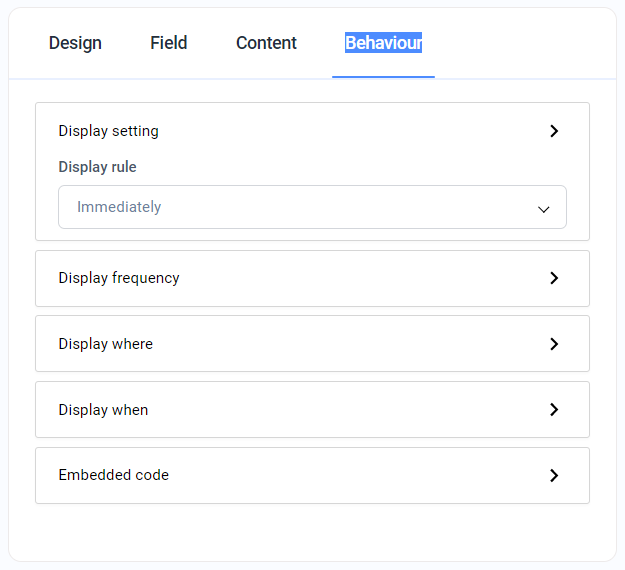625x570 pixels.
Task: Click the Display when chevron arrow
Action: tap(554, 410)
